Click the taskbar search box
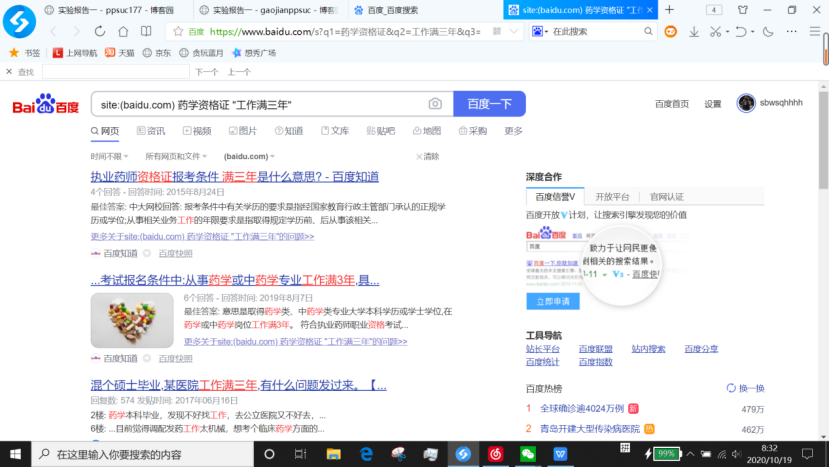Screen dimensions: 830x467 [x=143, y=454]
